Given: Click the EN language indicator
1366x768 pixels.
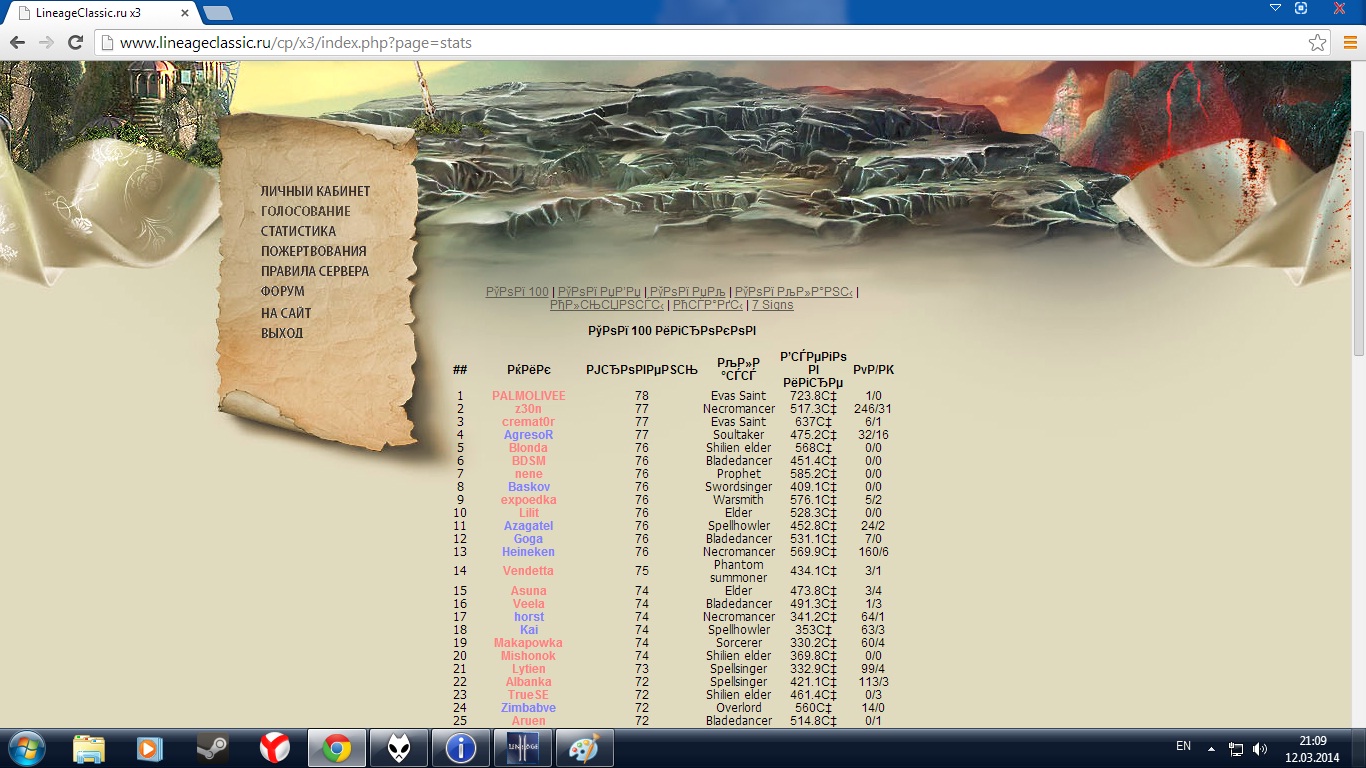Looking at the screenshot, I should click(1183, 747).
